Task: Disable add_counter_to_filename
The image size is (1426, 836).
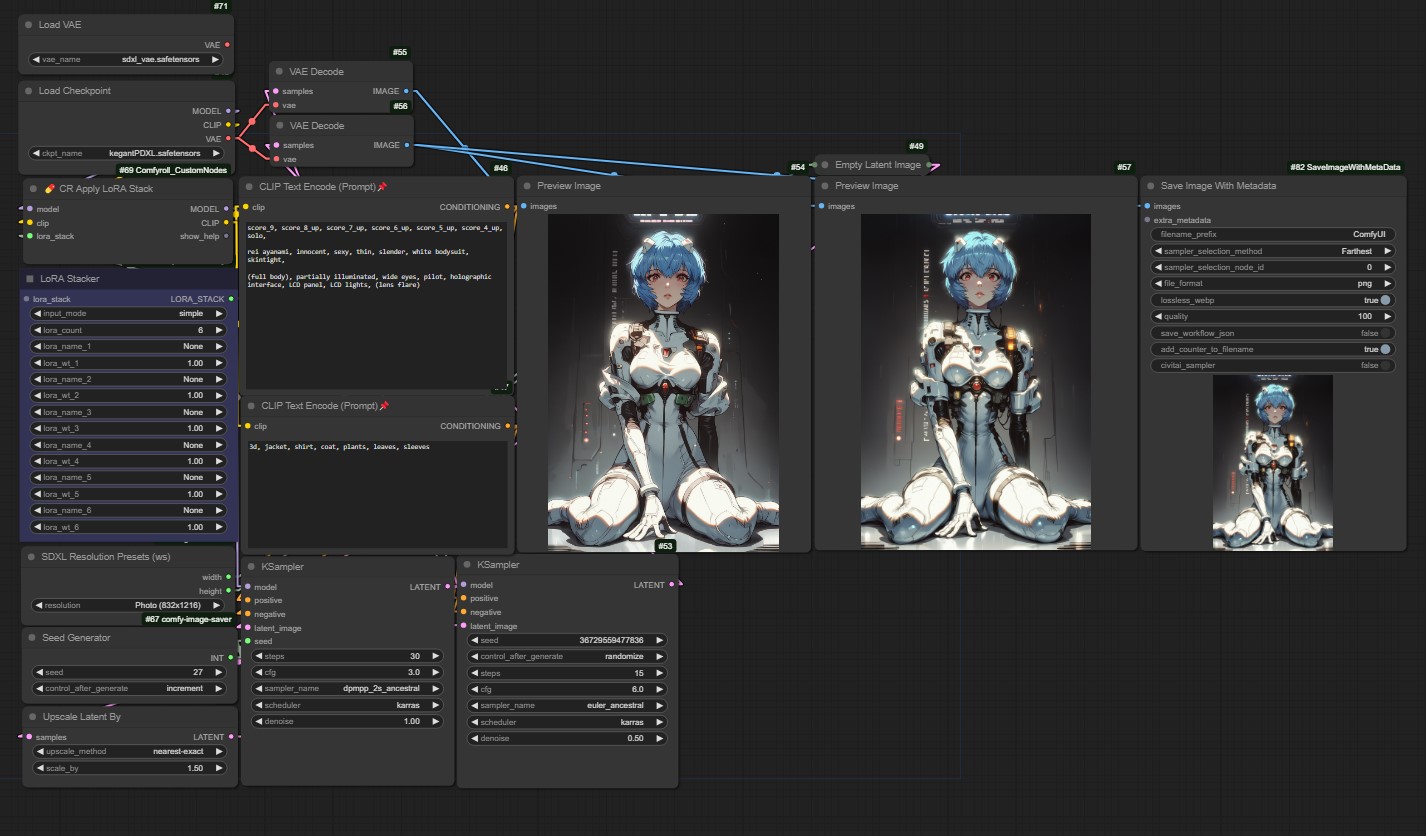Action: [1384, 349]
